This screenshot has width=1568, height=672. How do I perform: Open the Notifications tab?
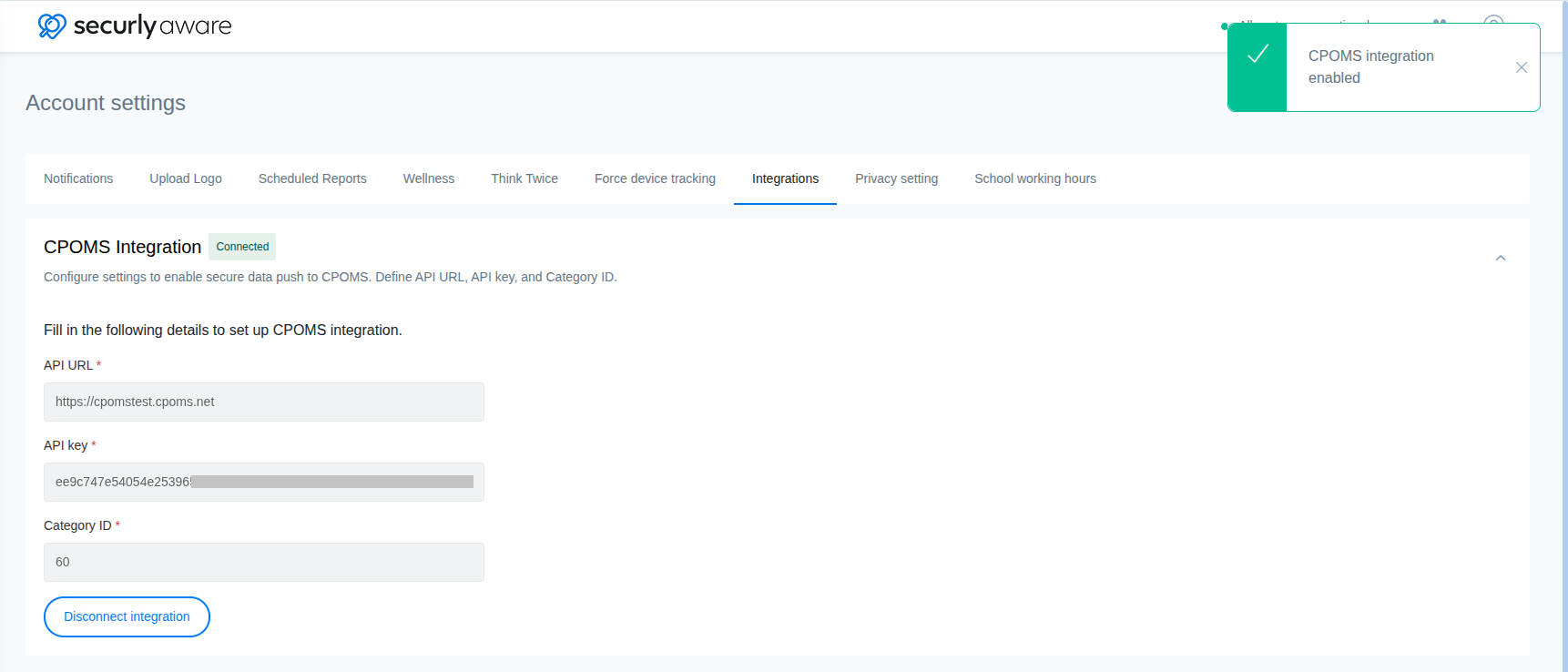(x=78, y=178)
